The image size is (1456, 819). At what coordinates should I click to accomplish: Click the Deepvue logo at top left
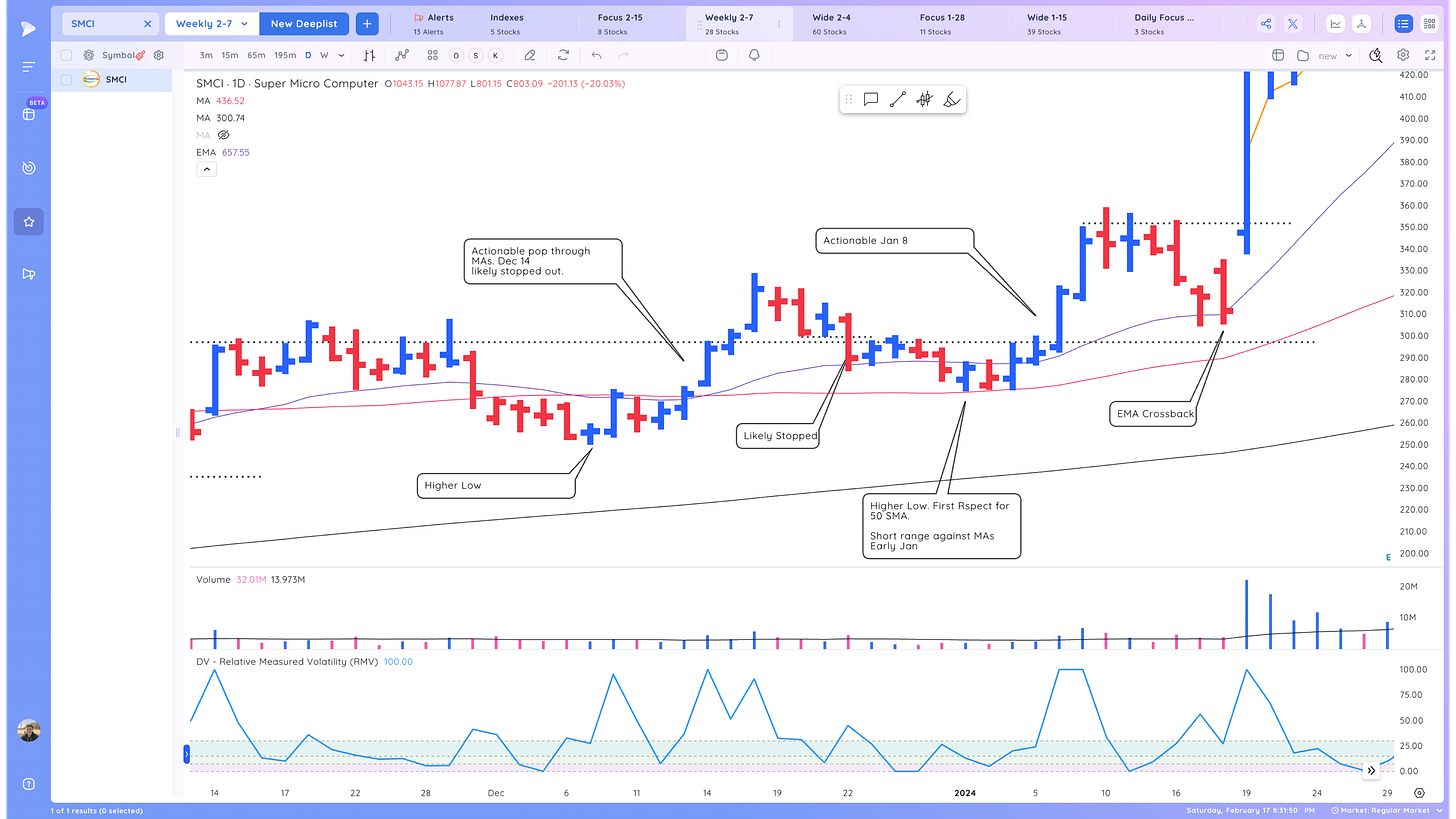click(x=28, y=28)
